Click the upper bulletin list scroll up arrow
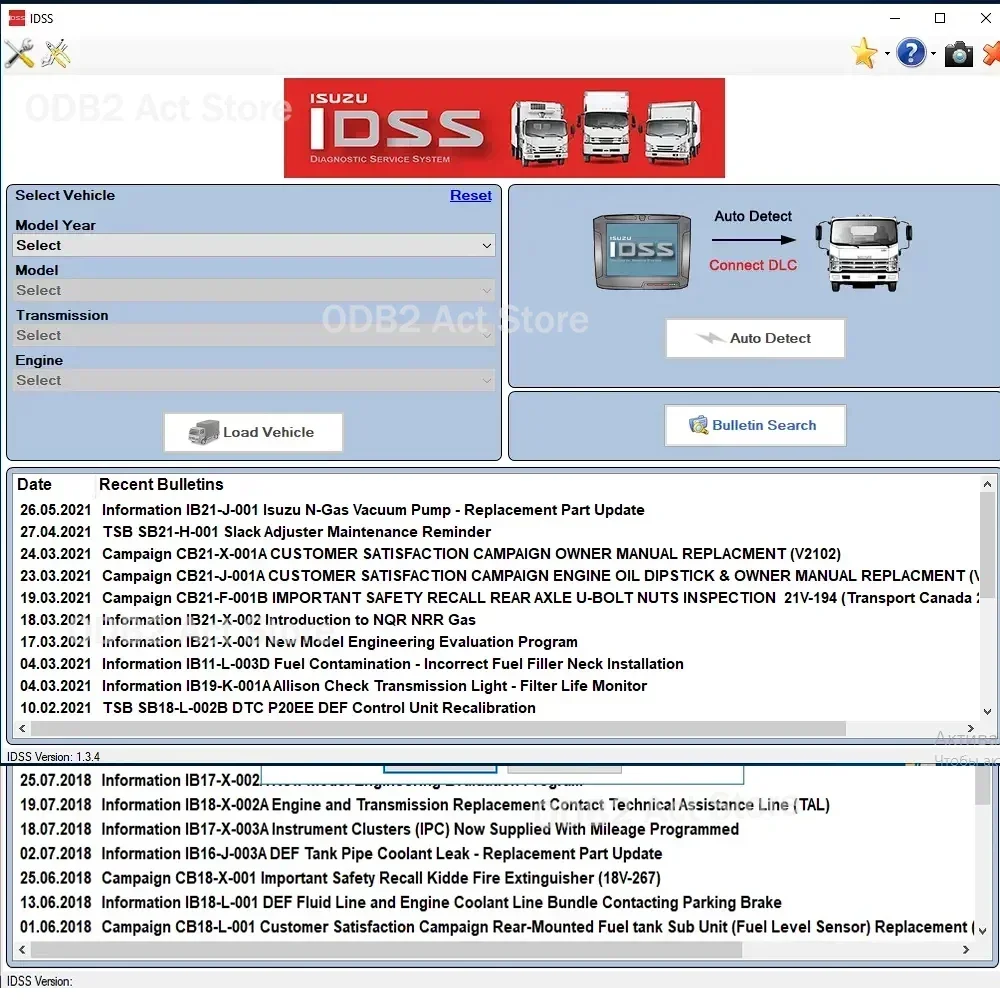Image resolution: width=1000 pixels, height=1000 pixels. tap(987, 484)
